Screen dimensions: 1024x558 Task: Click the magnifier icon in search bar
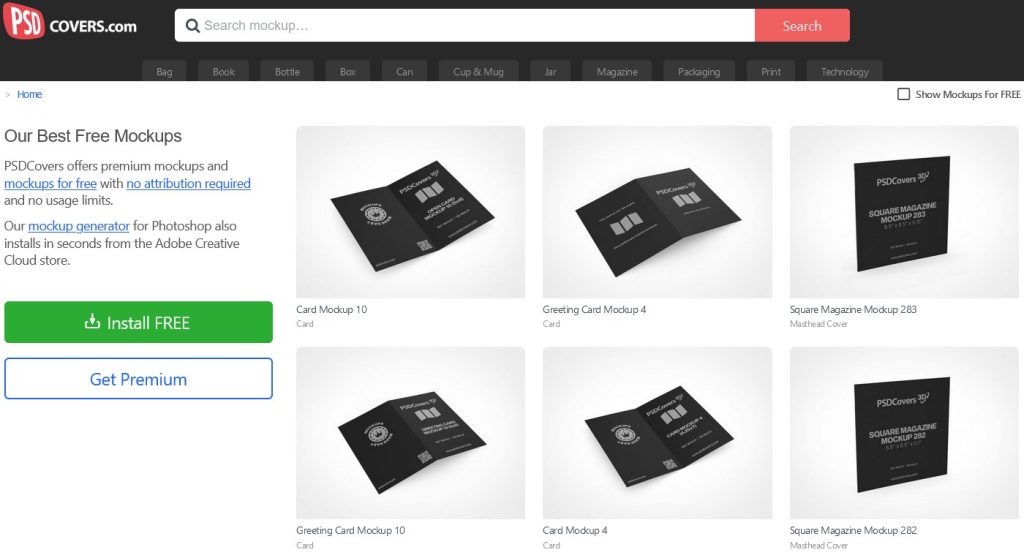(x=191, y=26)
